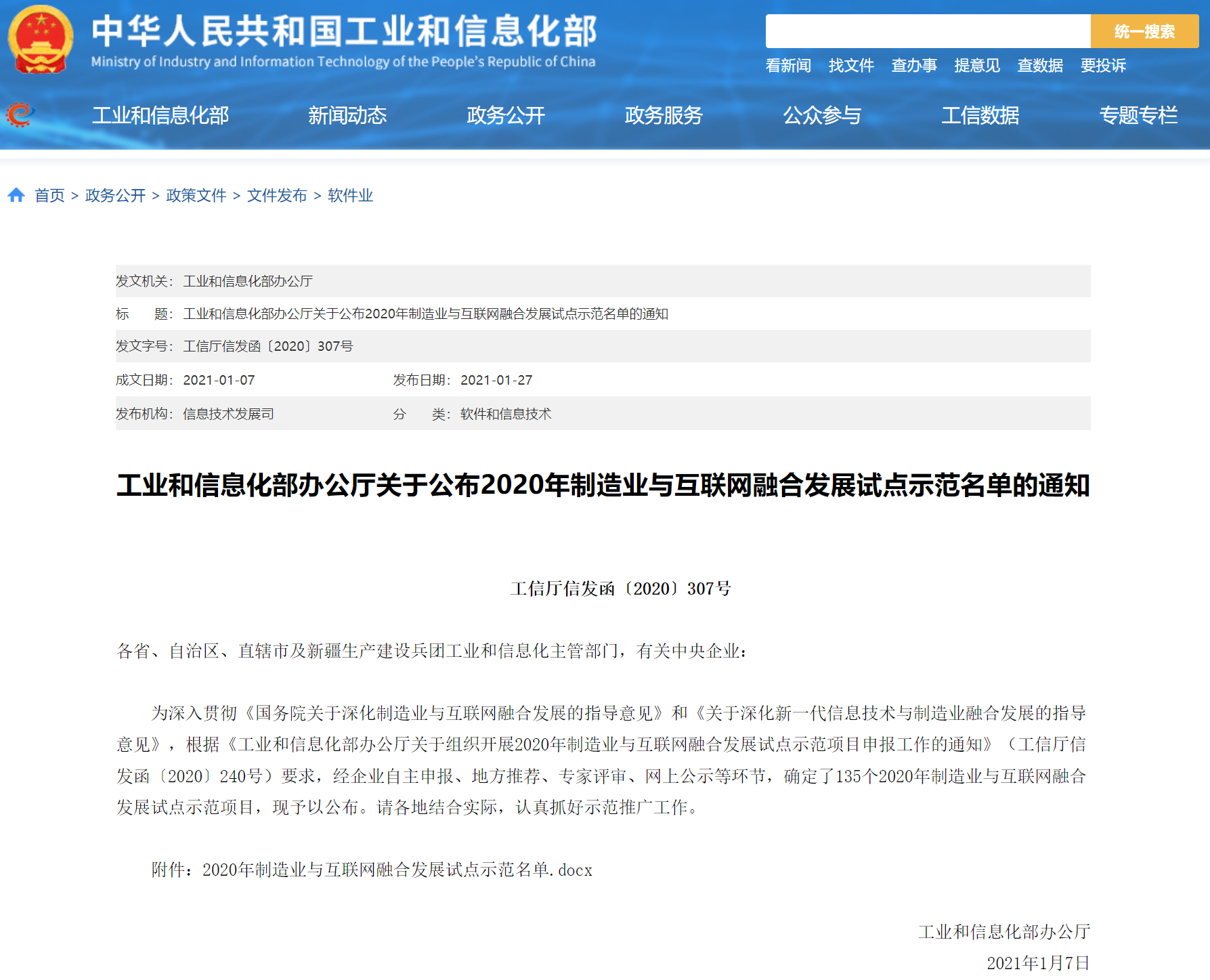Select 工信数据 navigation menu item

click(980, 115)
